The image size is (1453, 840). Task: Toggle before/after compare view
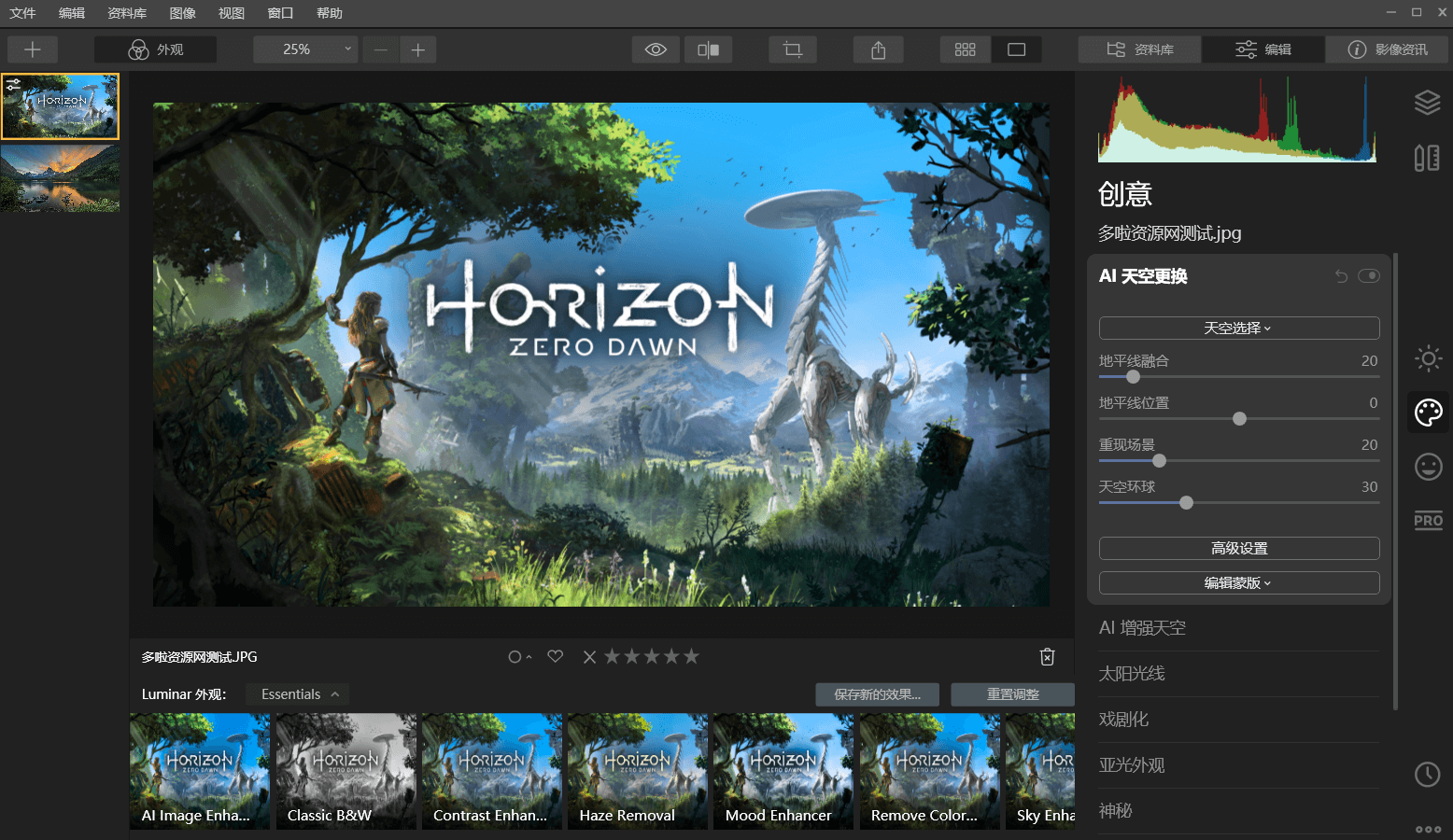[x=708, y=49]
